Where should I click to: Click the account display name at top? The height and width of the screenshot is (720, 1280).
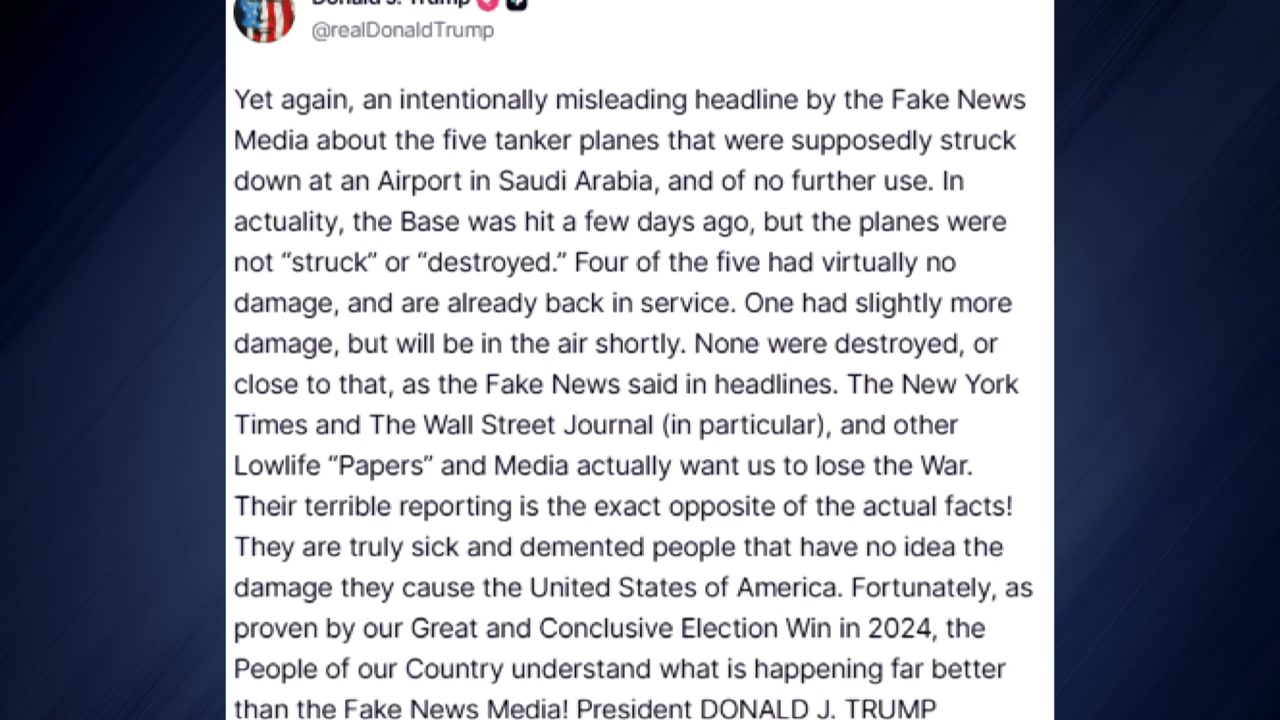[x=390, y=3]
